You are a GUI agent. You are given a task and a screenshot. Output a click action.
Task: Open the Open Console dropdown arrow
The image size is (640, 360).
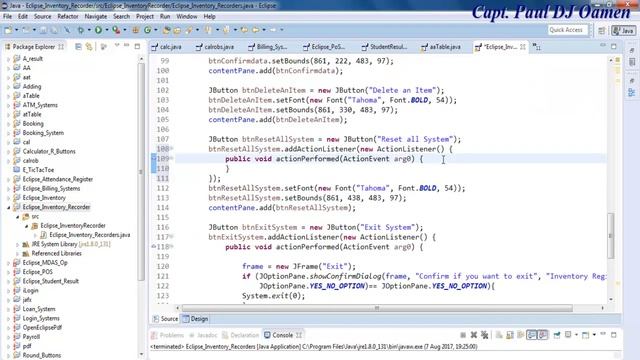click(594, 335)
